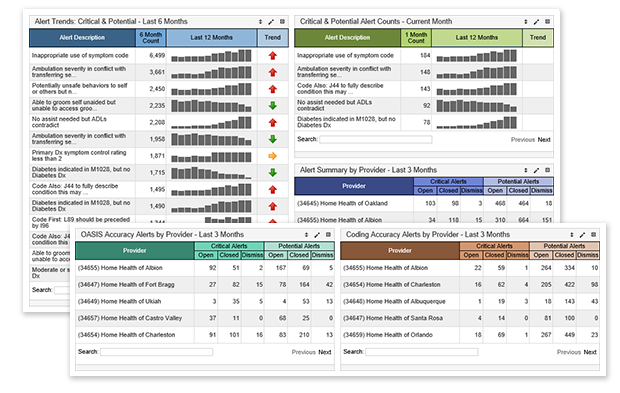Click the up-down arrows icon in OASIS Accuracy Alerts header
Image resolution: width=620 pixels, height=393 pixels.
tap(306, 235)
